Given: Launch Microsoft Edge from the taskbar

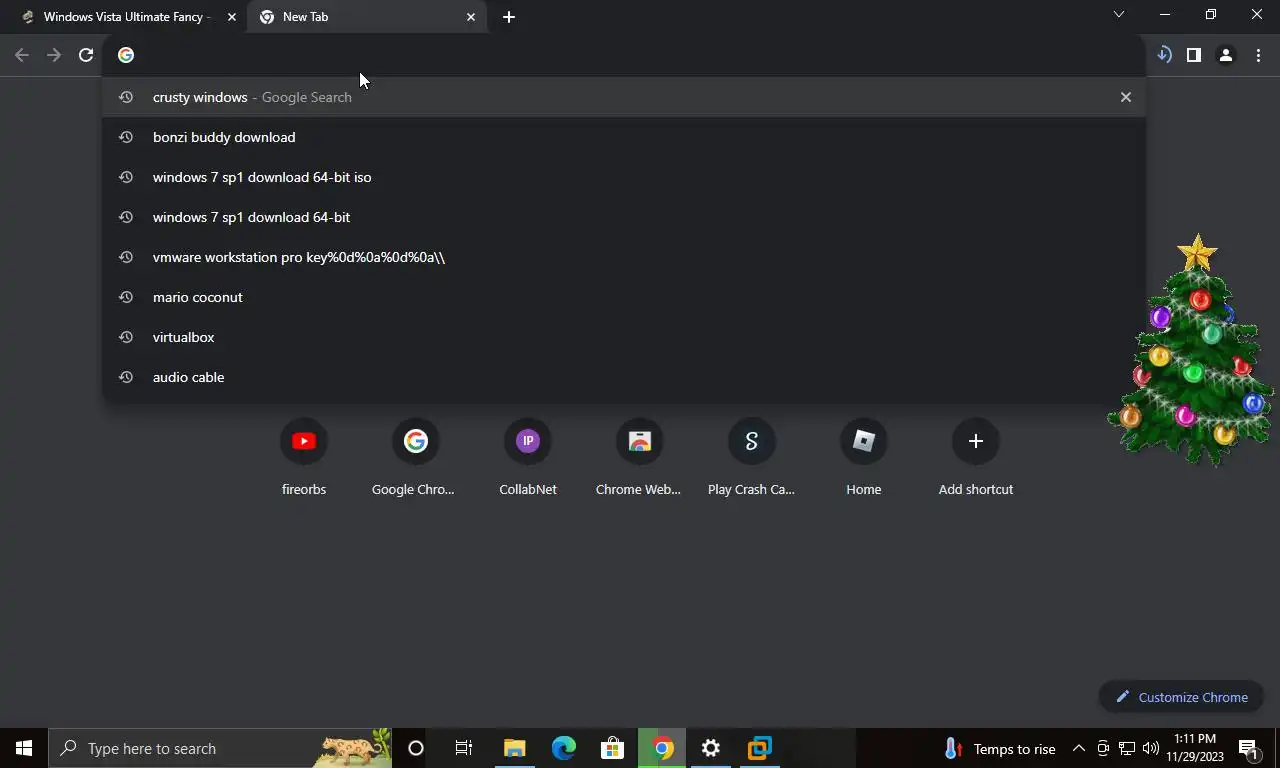Looking at the screenshot, I should click(x=564, y=748).
